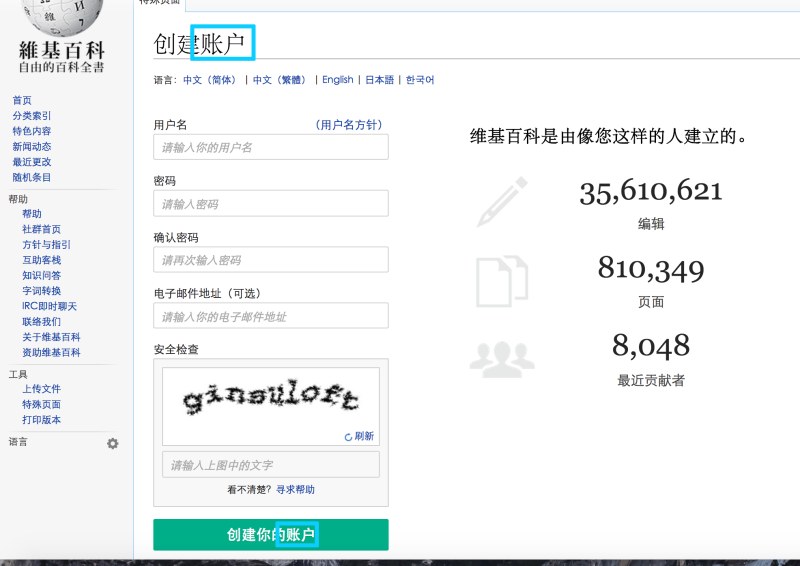Open 上传文件 in the tools section
This screenshot has height=566, width=800.
(41, 388)
